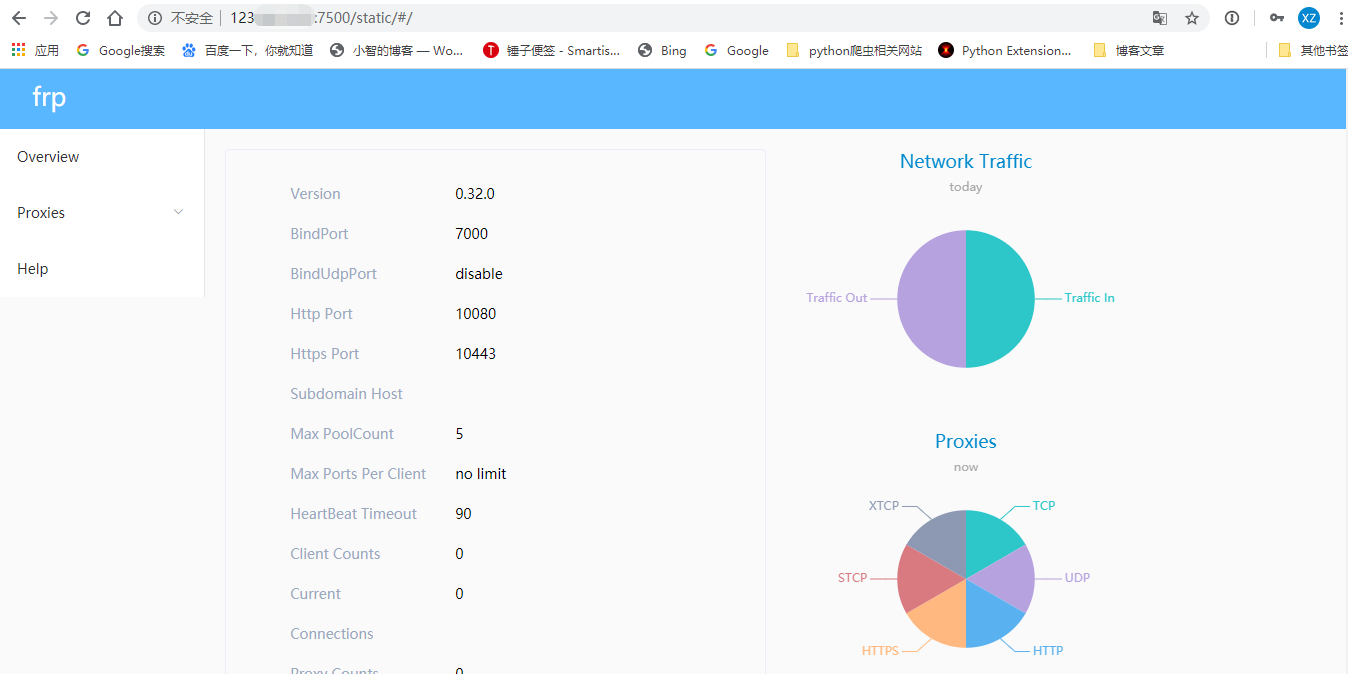Go to the browser home icon

click(115, 18)
